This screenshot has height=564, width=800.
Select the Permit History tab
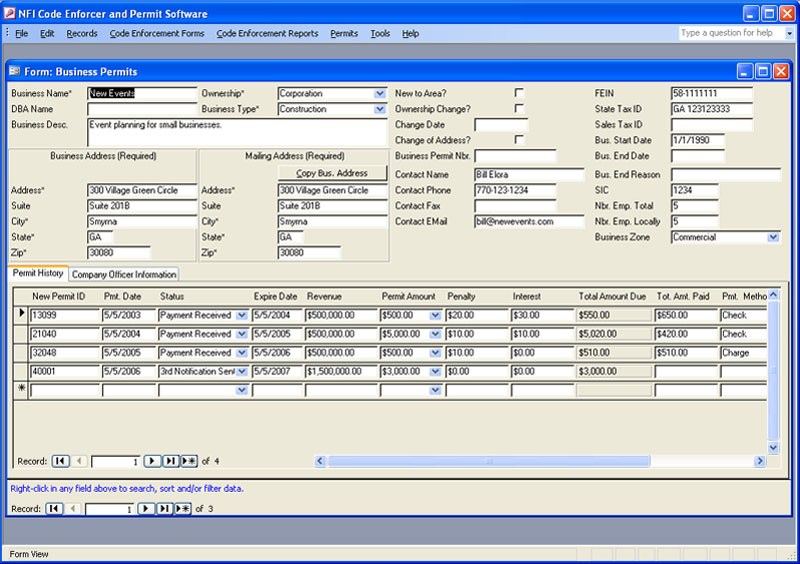coord(38,273)
